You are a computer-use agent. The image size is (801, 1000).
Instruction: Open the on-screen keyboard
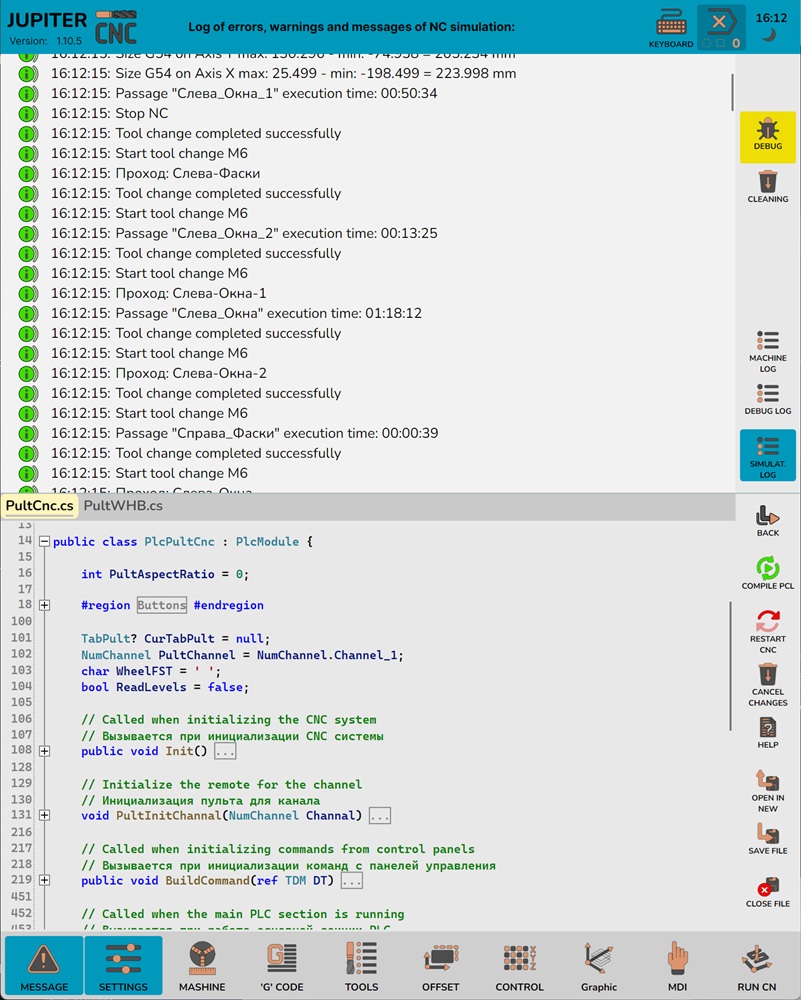(x=670, y=27)
